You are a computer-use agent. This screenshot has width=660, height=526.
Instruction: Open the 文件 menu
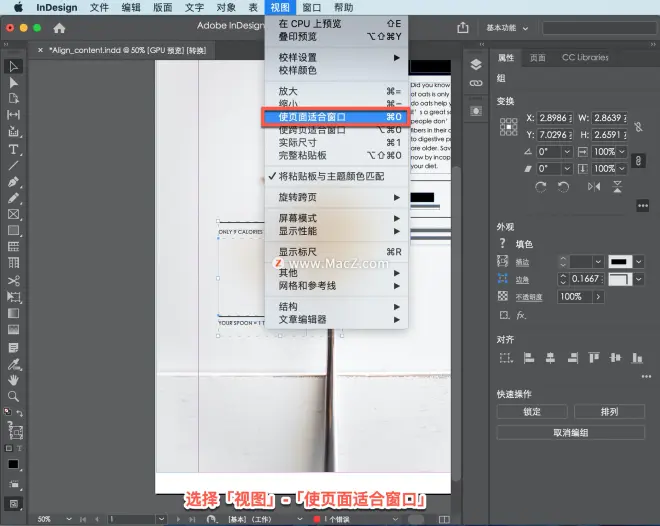(x=99, y=8)
